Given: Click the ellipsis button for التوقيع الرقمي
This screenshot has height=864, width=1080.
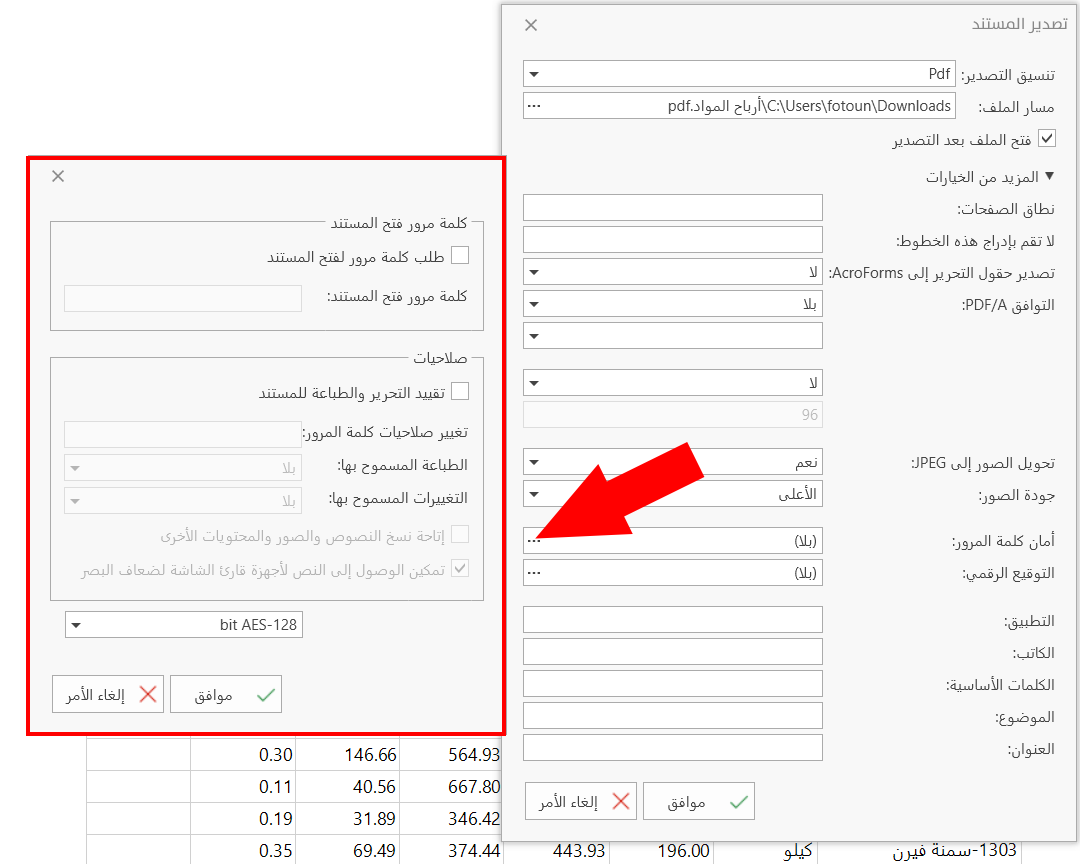Looking at the screenshot, I should click(x=534, y=573).
